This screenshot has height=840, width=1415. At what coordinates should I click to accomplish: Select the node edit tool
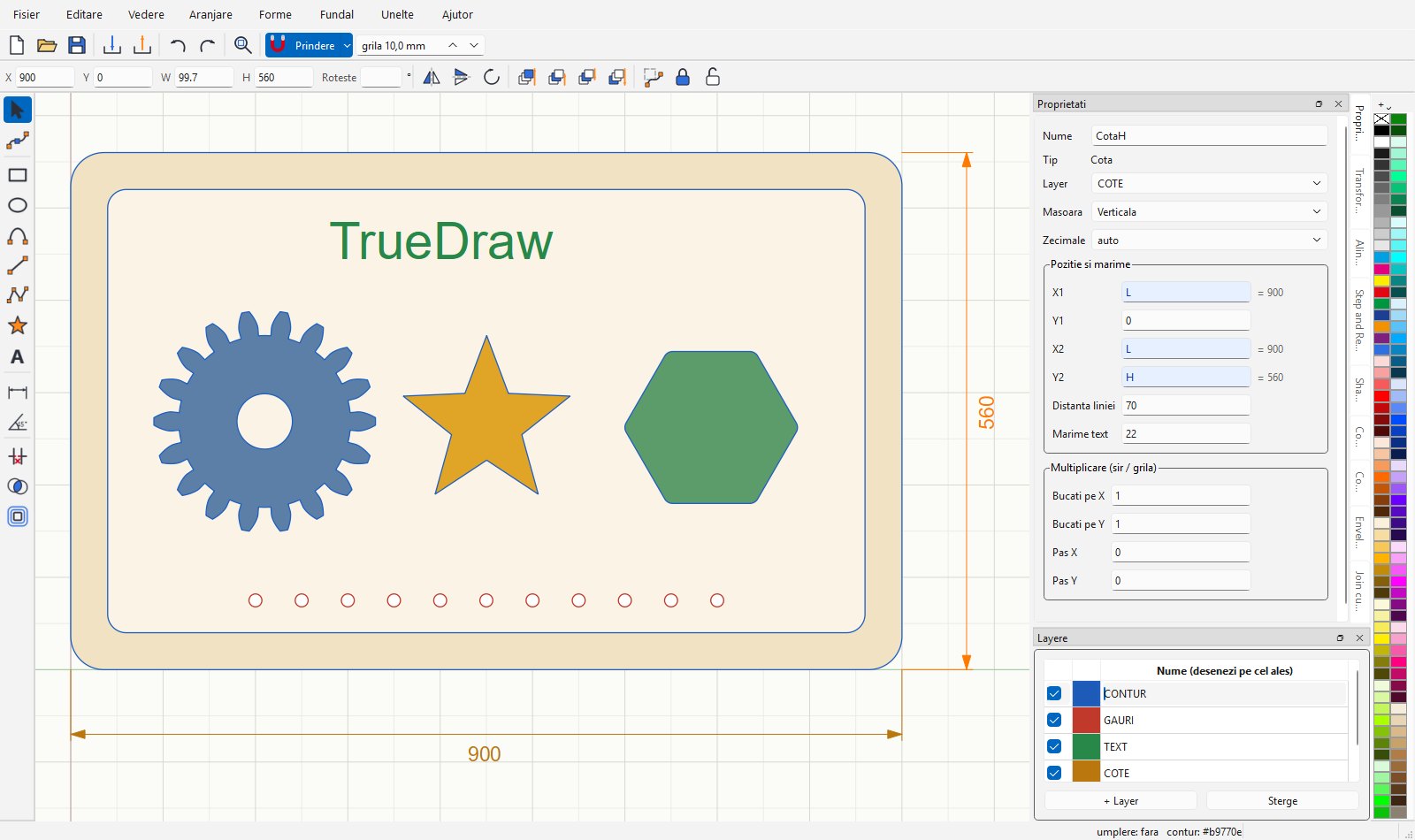[x=18, y=141]
